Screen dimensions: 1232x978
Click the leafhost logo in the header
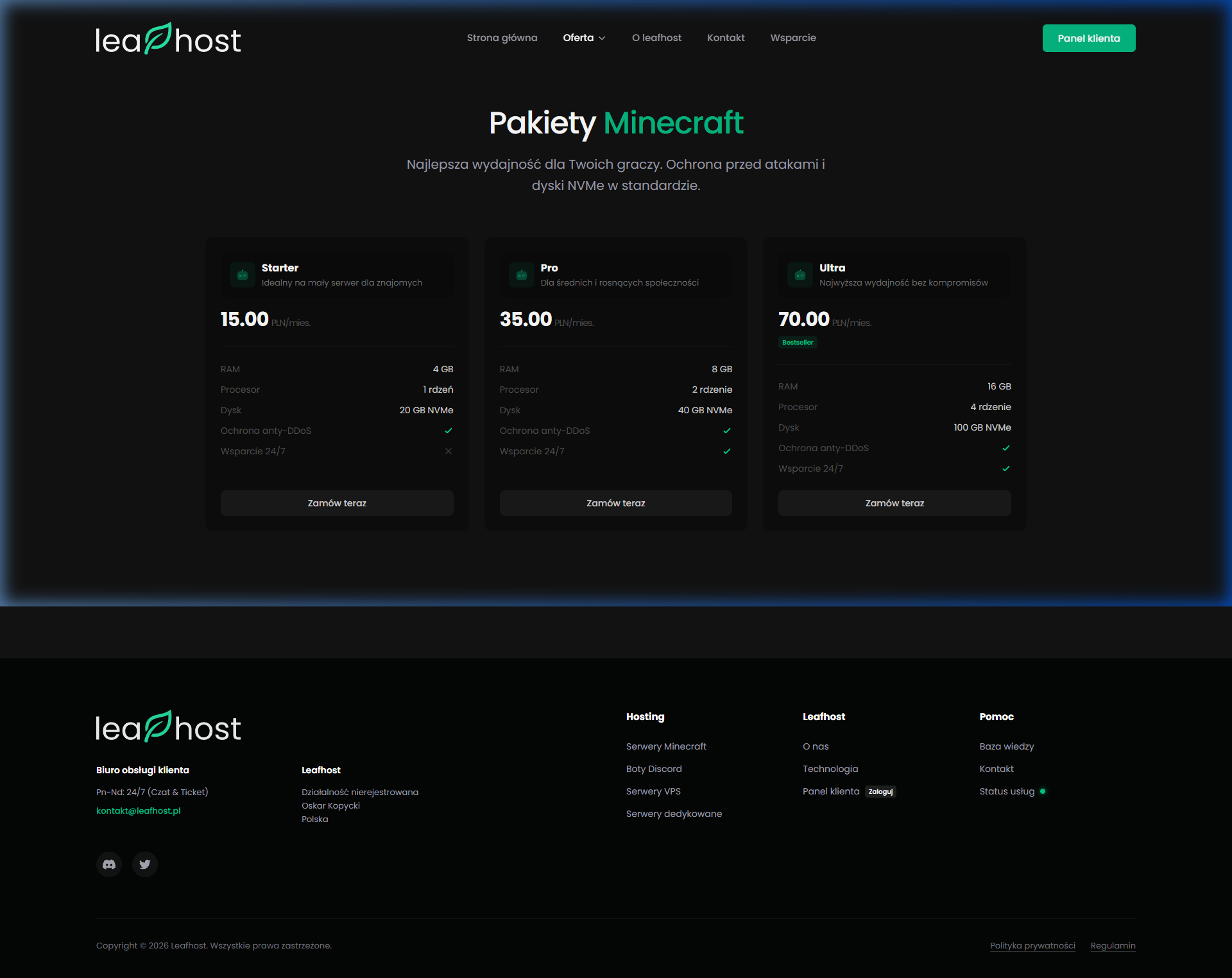click(168, 39)
